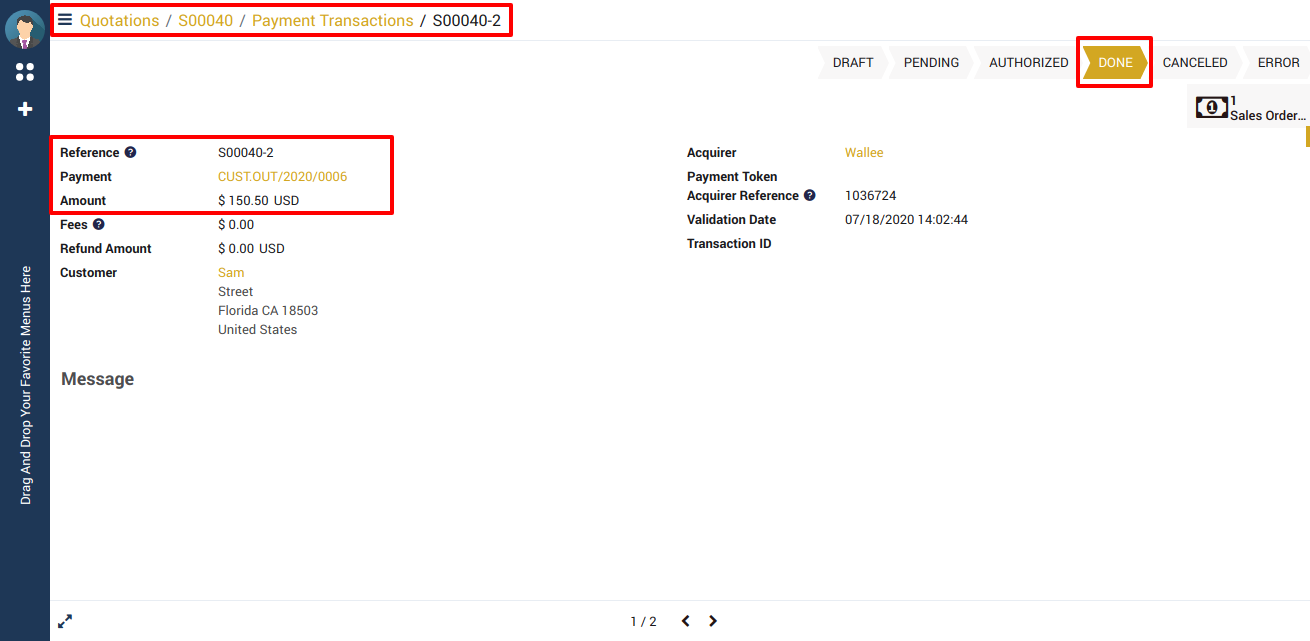This screenshot has height=641, width=1310.
Task: Open payment CUST.OUT/2020/0006 link
Action: (x=282, y=177)
